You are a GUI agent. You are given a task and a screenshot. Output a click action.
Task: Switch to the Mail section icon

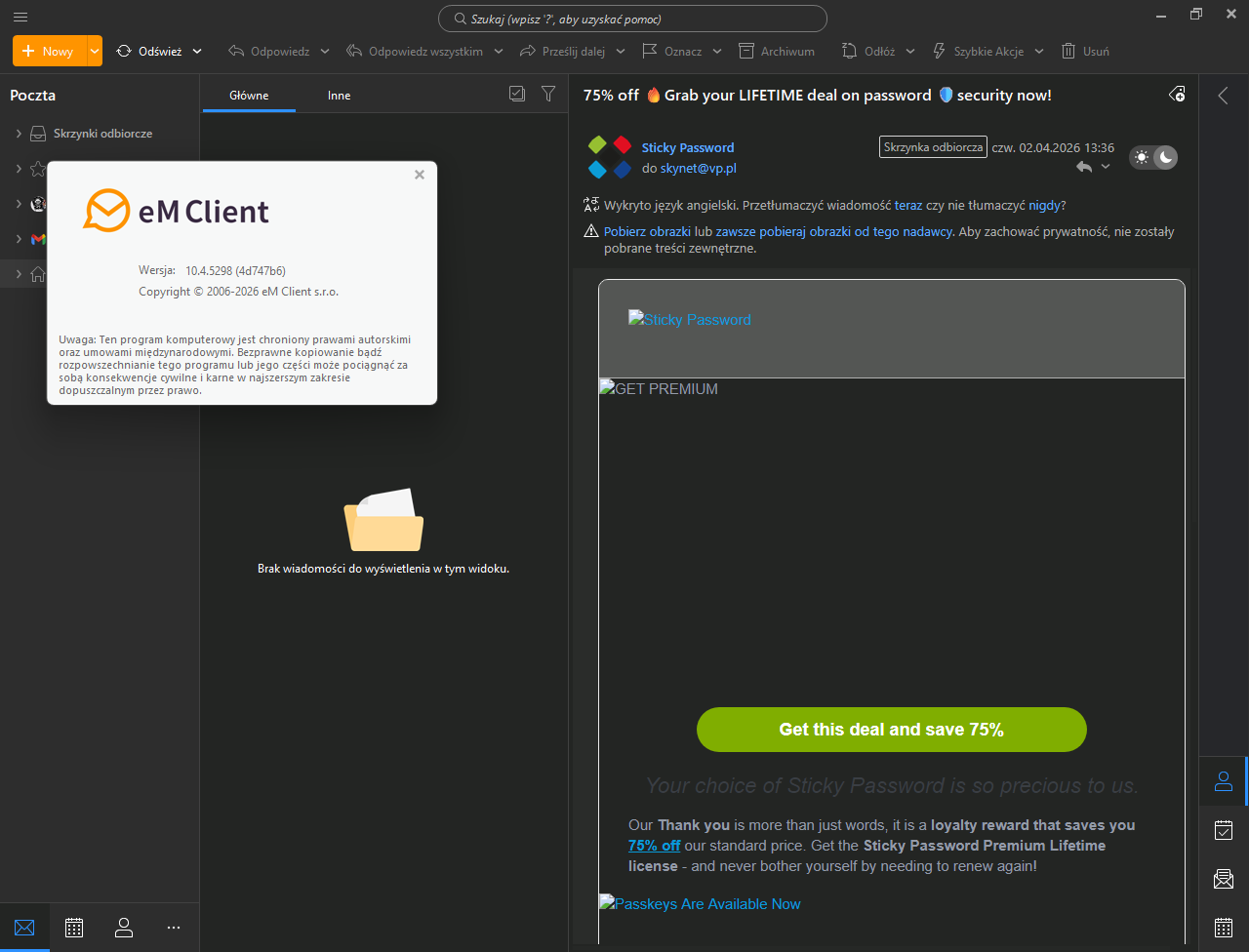point(24,928)
